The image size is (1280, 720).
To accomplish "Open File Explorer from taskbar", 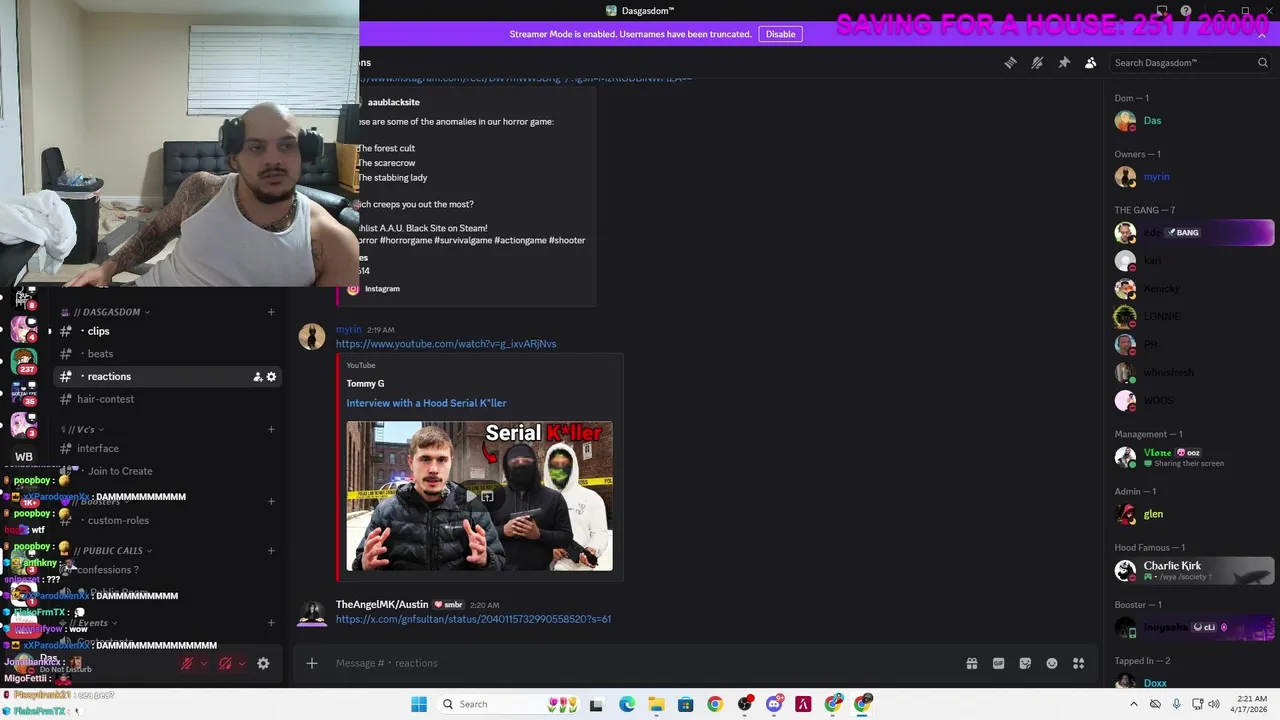I will 656,704.
